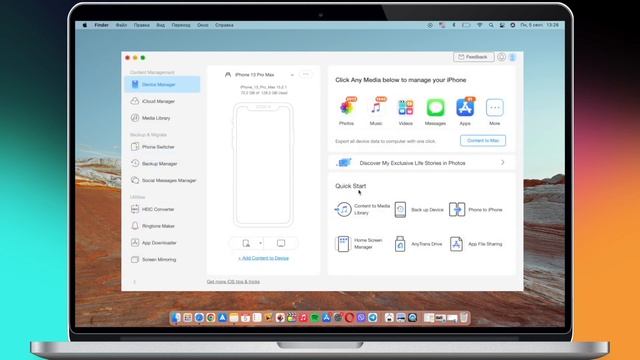This screenshot has height=360, width=640.
Task: Open Apps media category
Action: pyautogui.click(x=465, y=111)
